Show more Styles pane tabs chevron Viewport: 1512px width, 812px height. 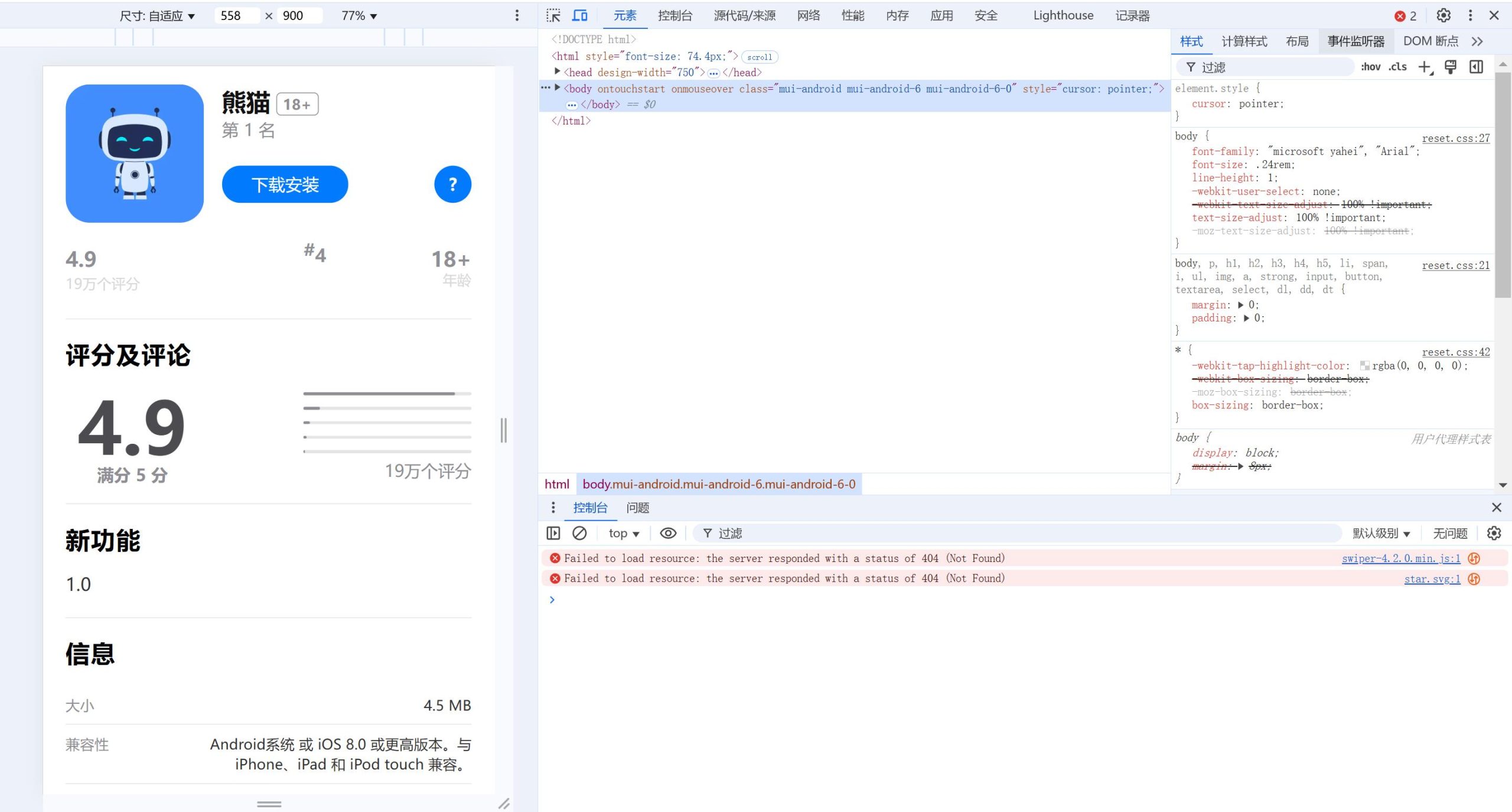[x=1477, y=41]
